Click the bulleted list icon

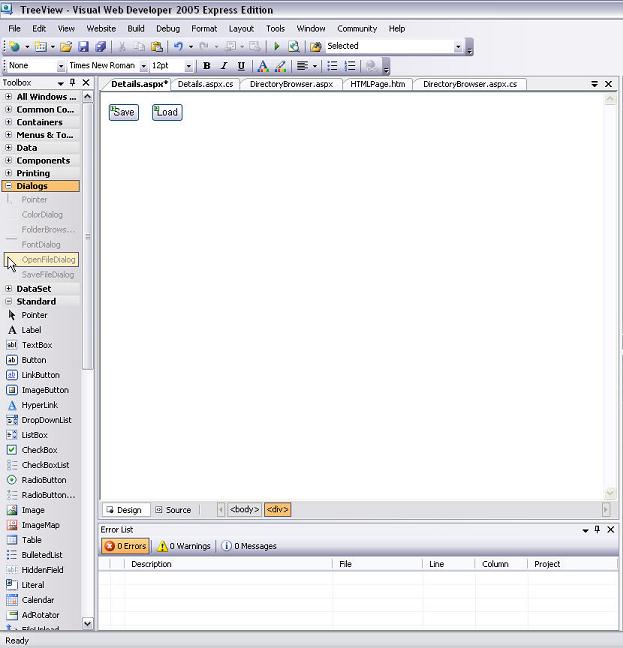(x=332, y=66)
